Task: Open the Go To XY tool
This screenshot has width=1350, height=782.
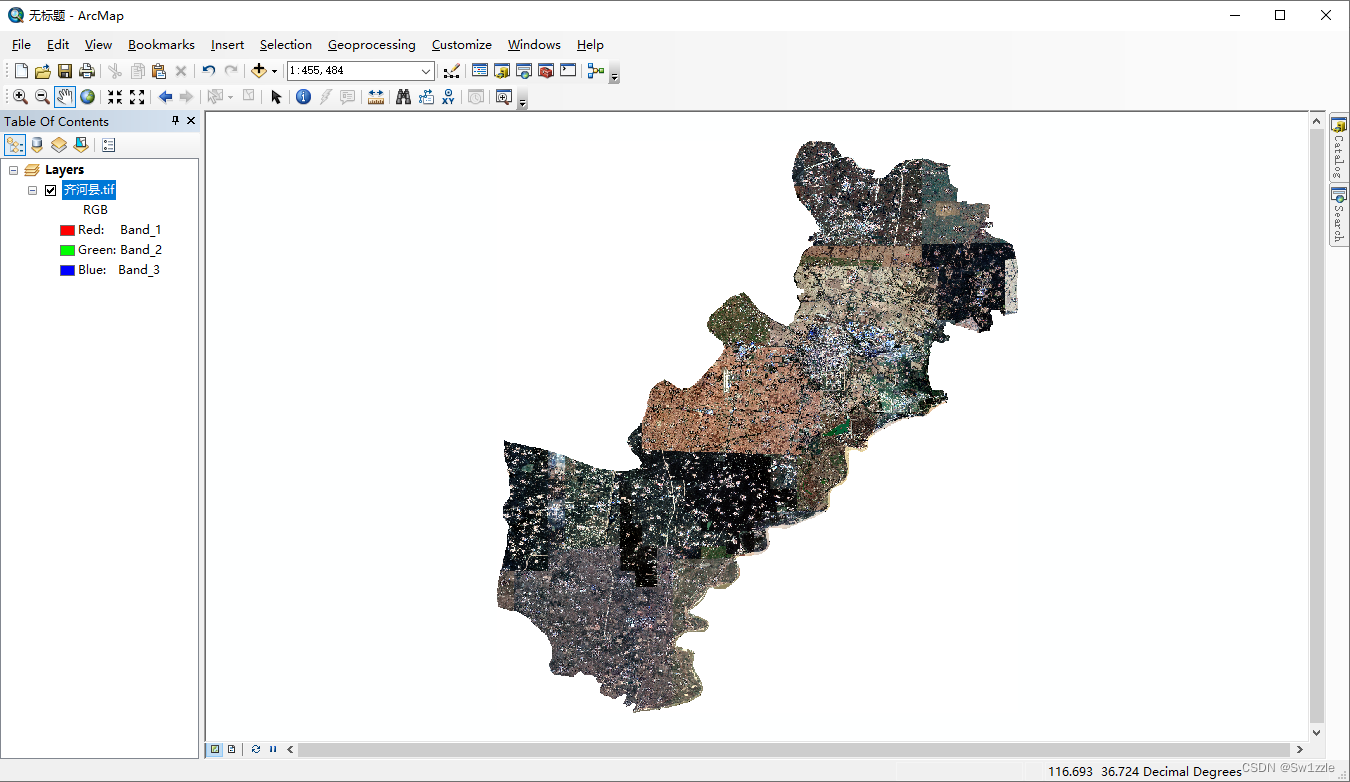Action: (x=449, y=96)
